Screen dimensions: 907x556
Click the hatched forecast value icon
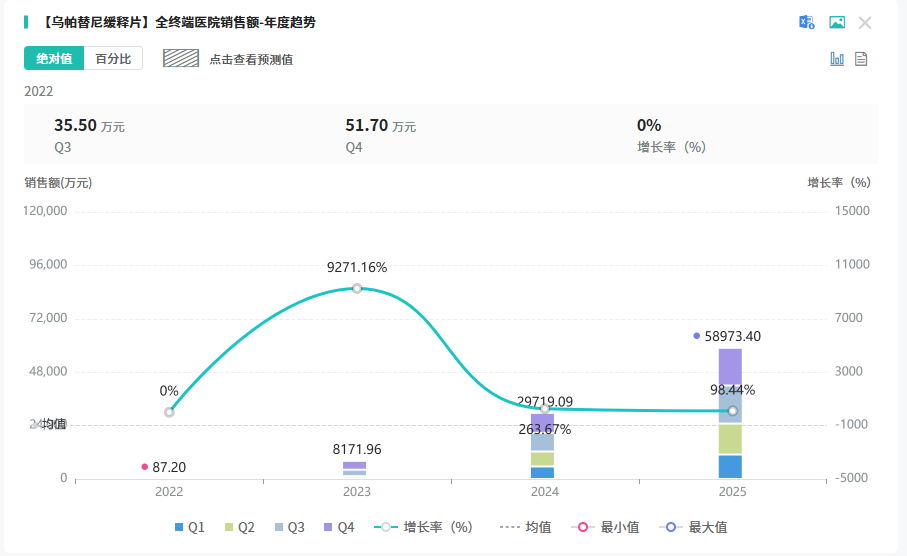point(181,59)
